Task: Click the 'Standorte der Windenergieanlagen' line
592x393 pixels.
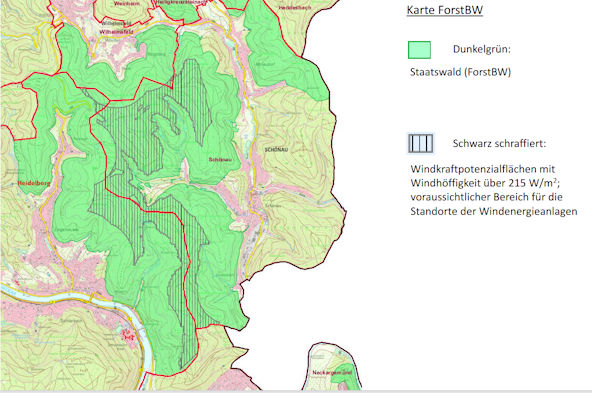Action: click(494, 211)
